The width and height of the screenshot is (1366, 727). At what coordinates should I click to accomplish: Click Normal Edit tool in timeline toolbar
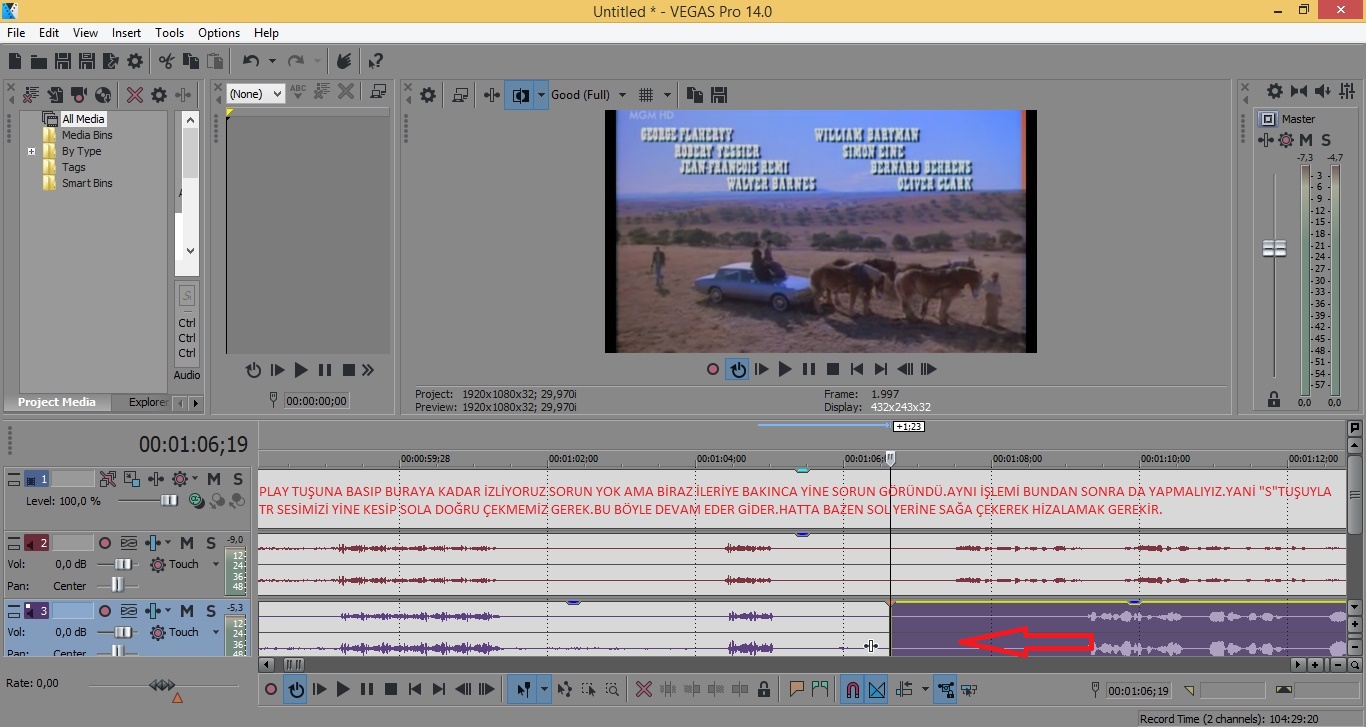pos(522,689)
